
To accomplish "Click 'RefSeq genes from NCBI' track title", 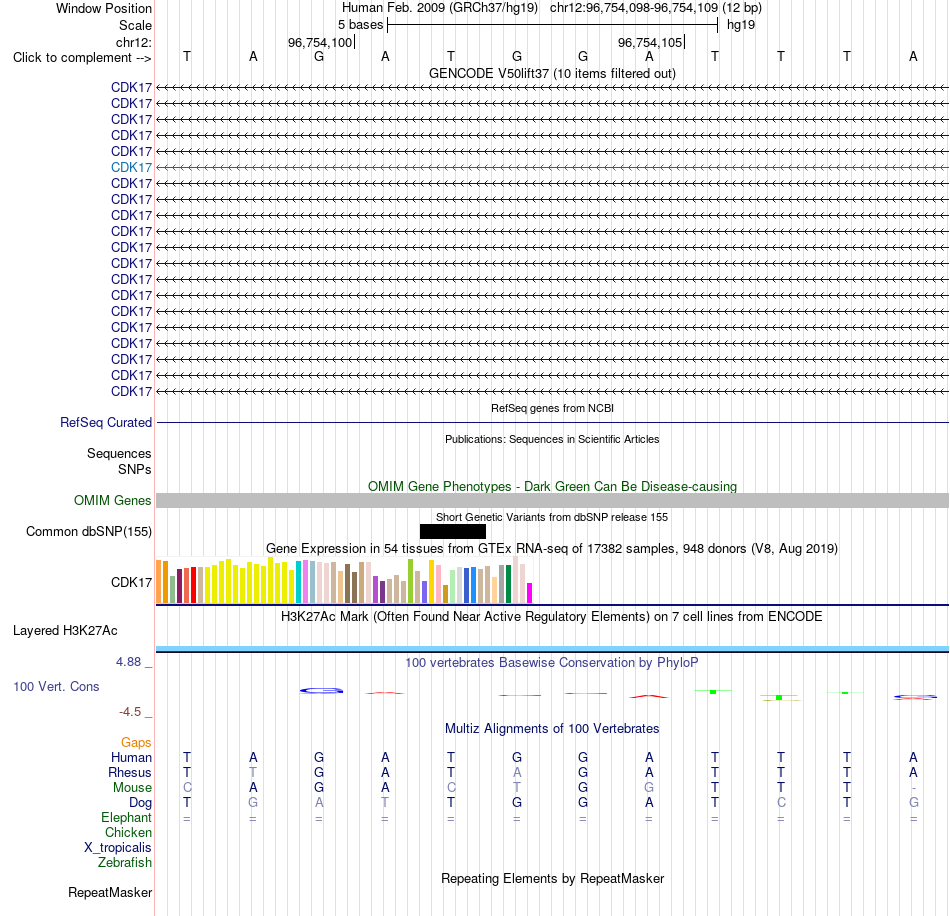I will 552,408.
